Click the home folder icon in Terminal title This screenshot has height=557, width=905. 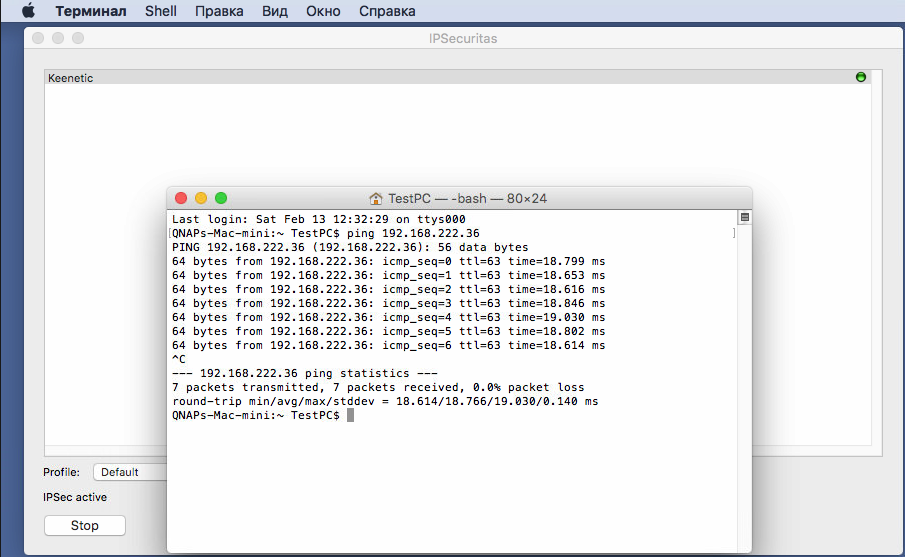pyautogui.click(x=376, y=199)
